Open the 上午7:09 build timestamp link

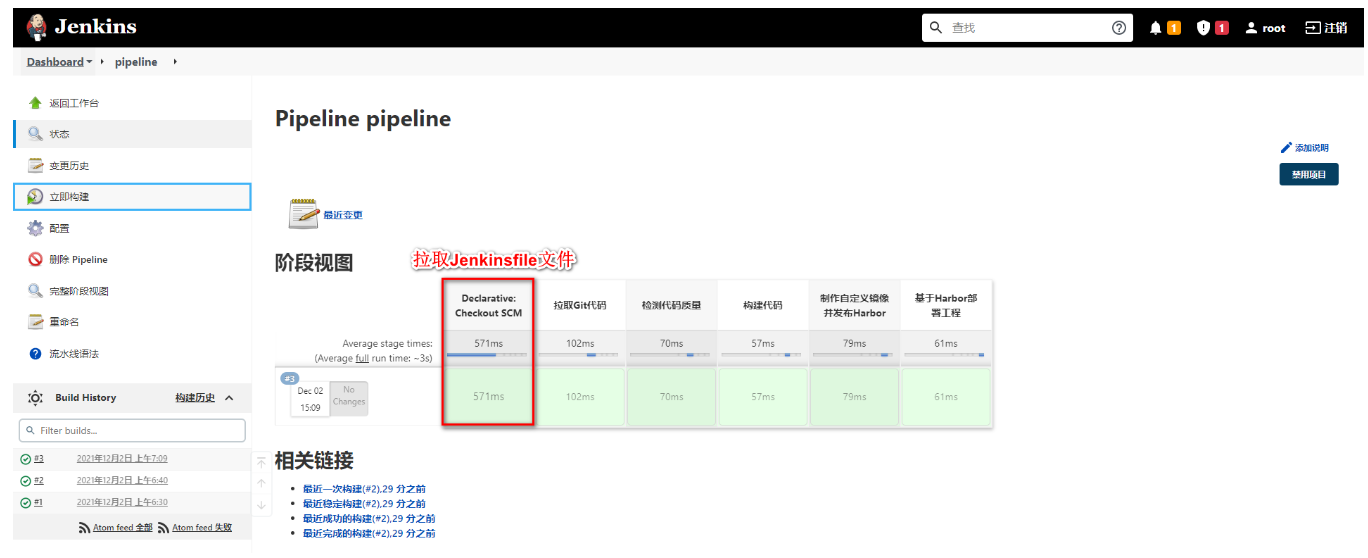[x=122, y=459]
